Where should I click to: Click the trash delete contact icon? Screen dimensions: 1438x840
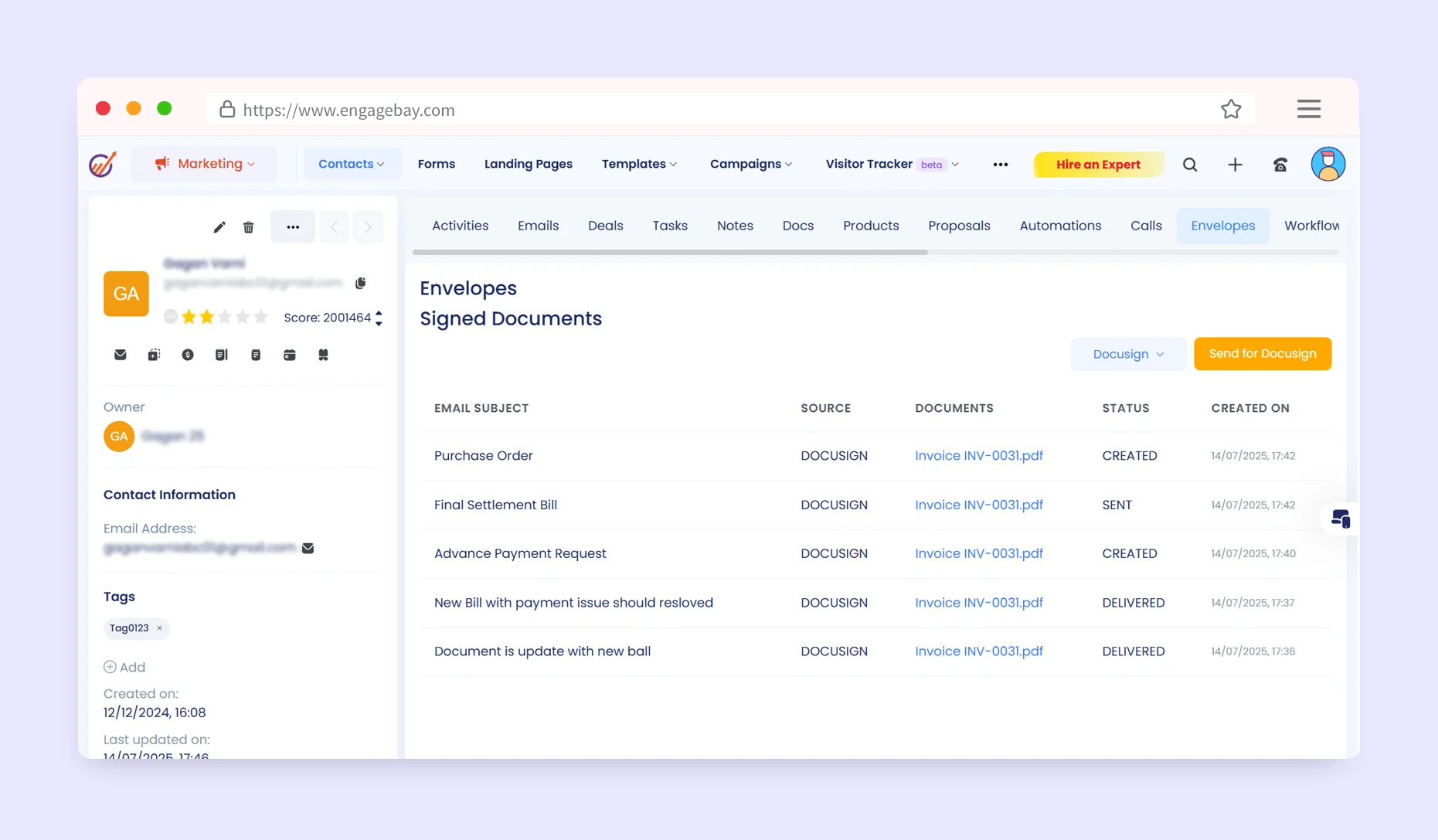click(x=248, y=227)
